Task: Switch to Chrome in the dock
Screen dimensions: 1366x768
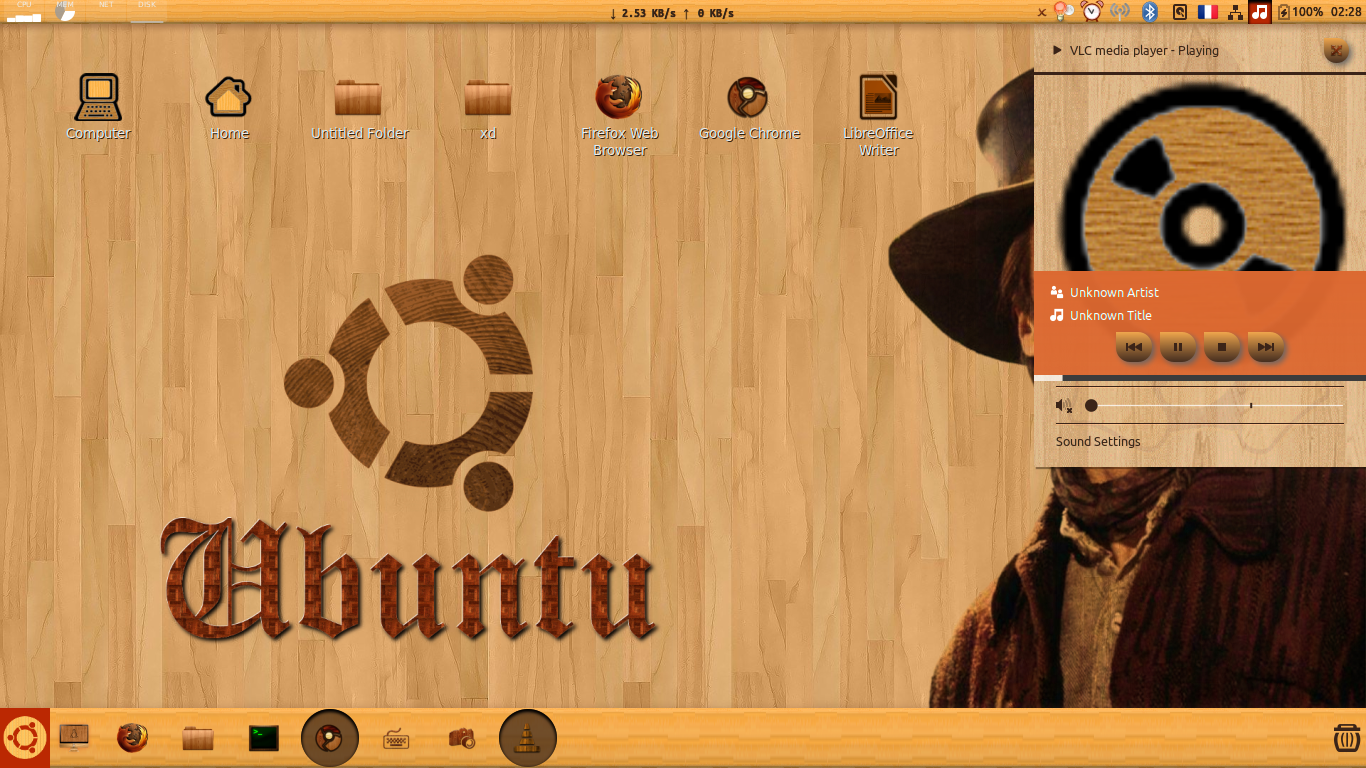Action: coord(330,738)
